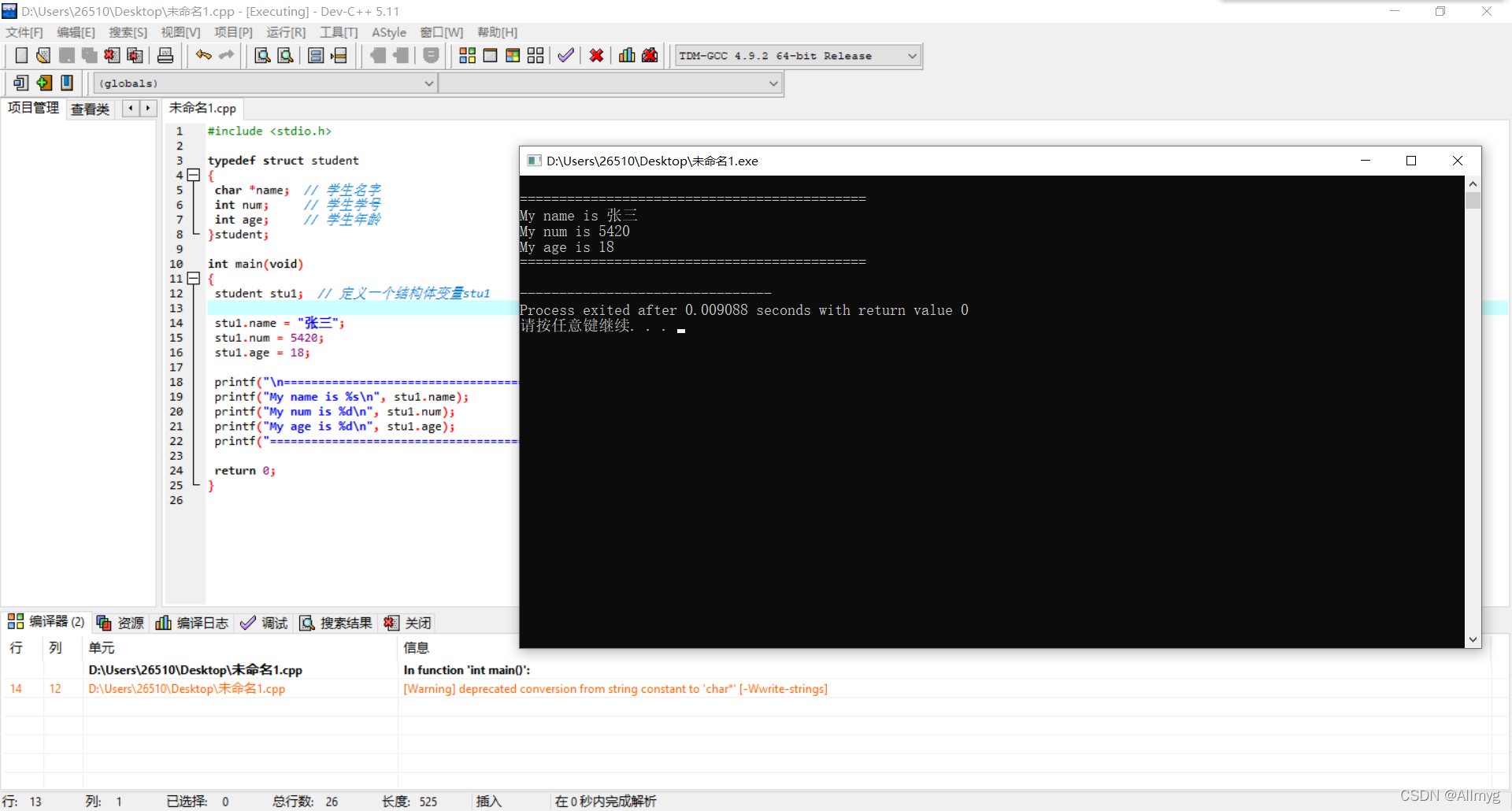The width and height of the screenshot is (1512, 811).
Task: Click the red X Stop Execution icon
Action: tap(597, 55)
